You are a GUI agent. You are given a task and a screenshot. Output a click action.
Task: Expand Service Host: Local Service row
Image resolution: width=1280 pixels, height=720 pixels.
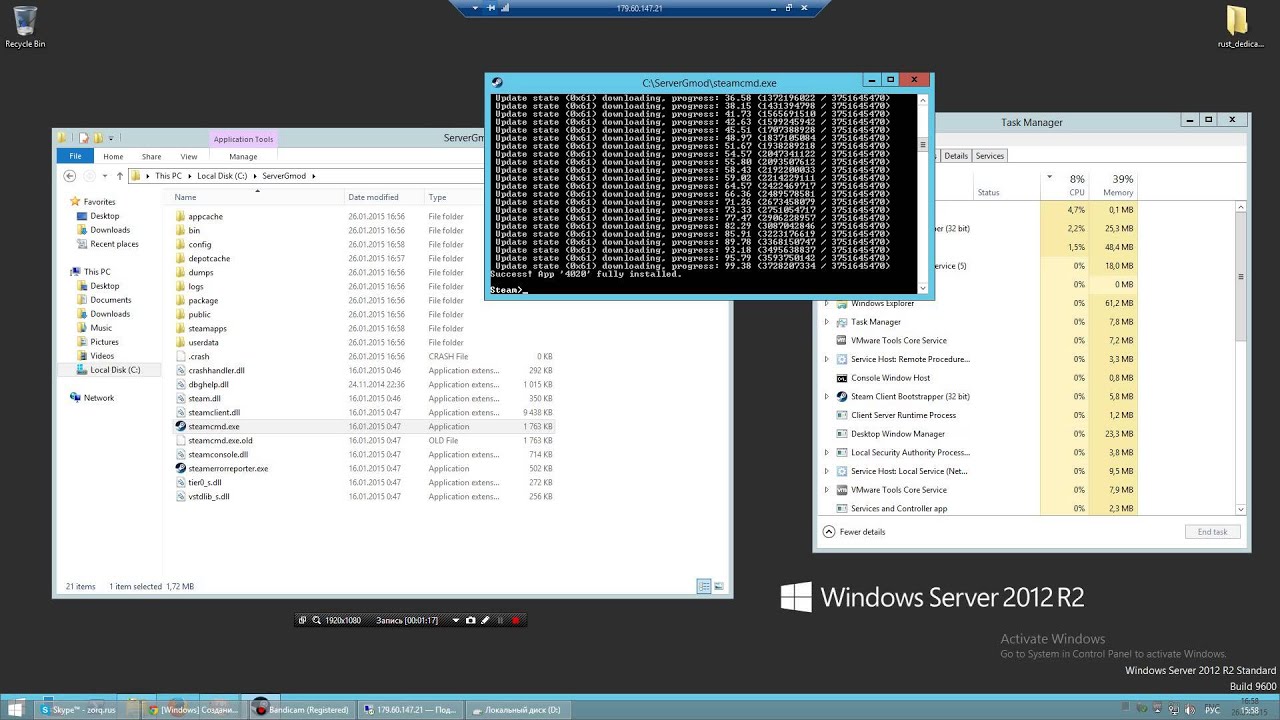pos(826,471)
